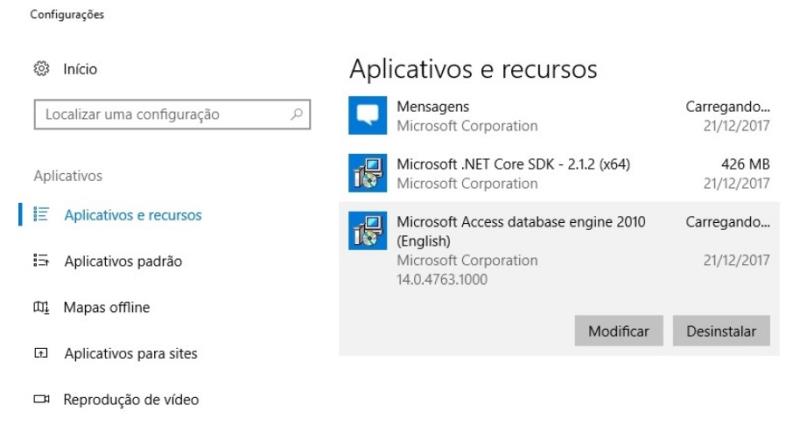
Task: Click the Aplicativos padrão list icon
Action: [42, 262]
